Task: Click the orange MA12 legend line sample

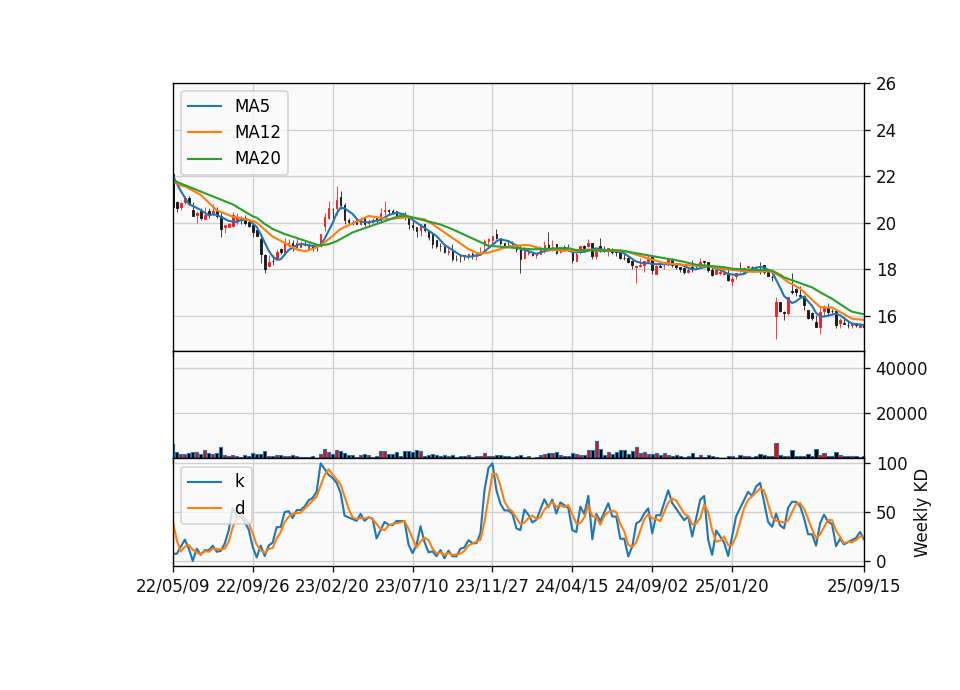Action: click(x=204, y=132)
